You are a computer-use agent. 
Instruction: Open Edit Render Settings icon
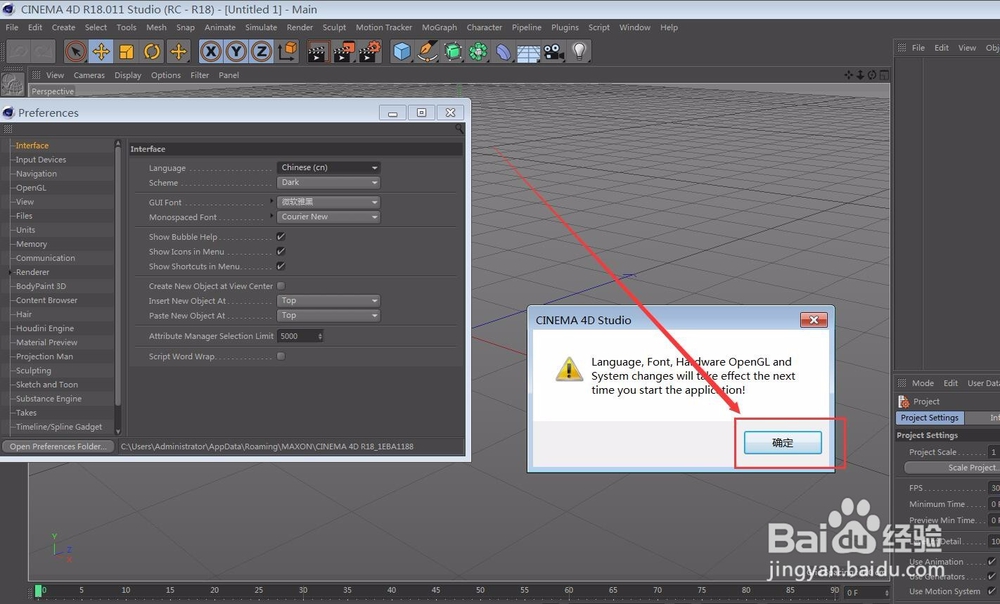tap(370, 52)
